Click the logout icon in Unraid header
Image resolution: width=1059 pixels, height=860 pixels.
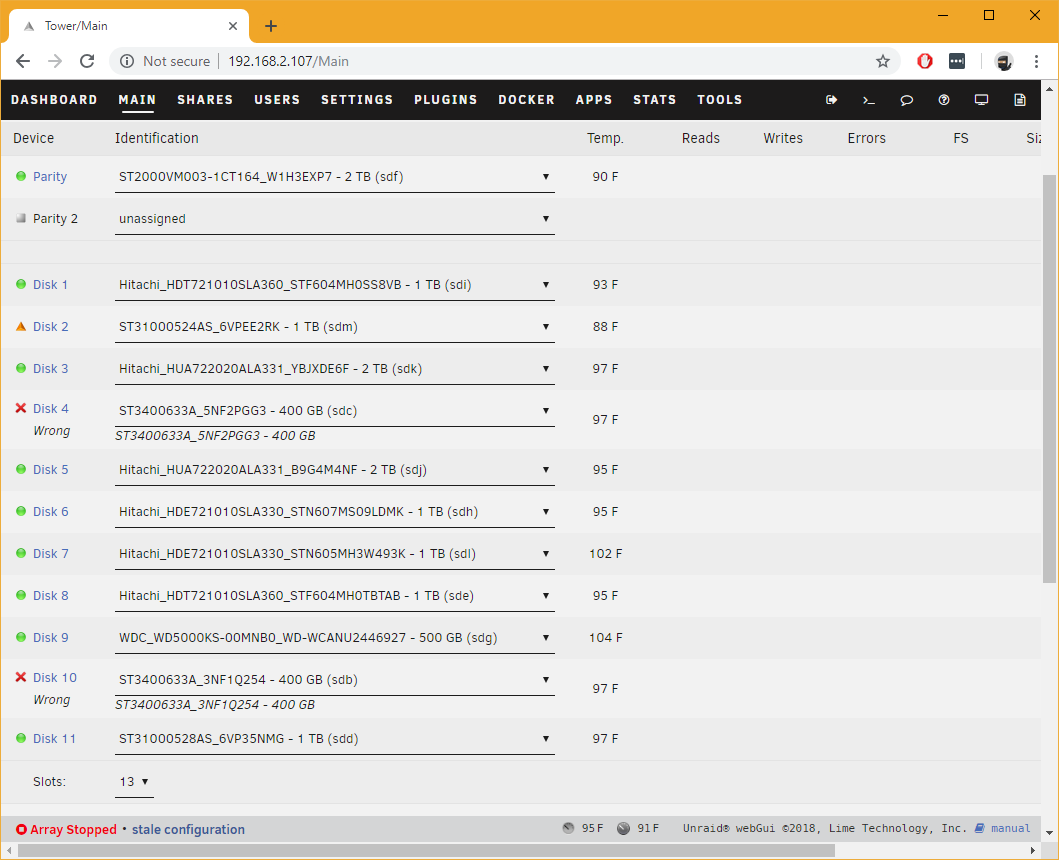[831, 100]
